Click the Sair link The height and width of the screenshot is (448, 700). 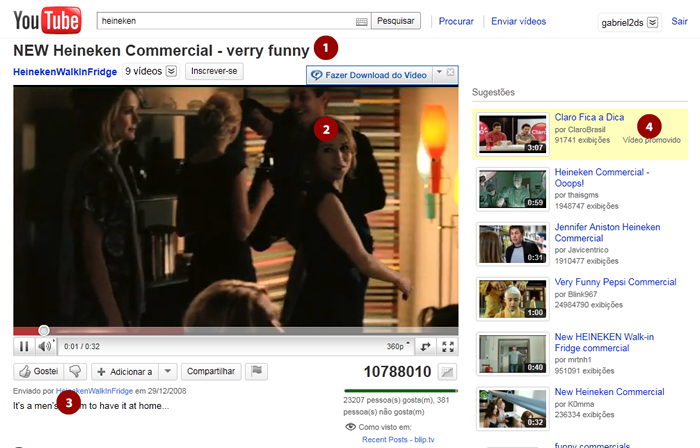[679, 21]
